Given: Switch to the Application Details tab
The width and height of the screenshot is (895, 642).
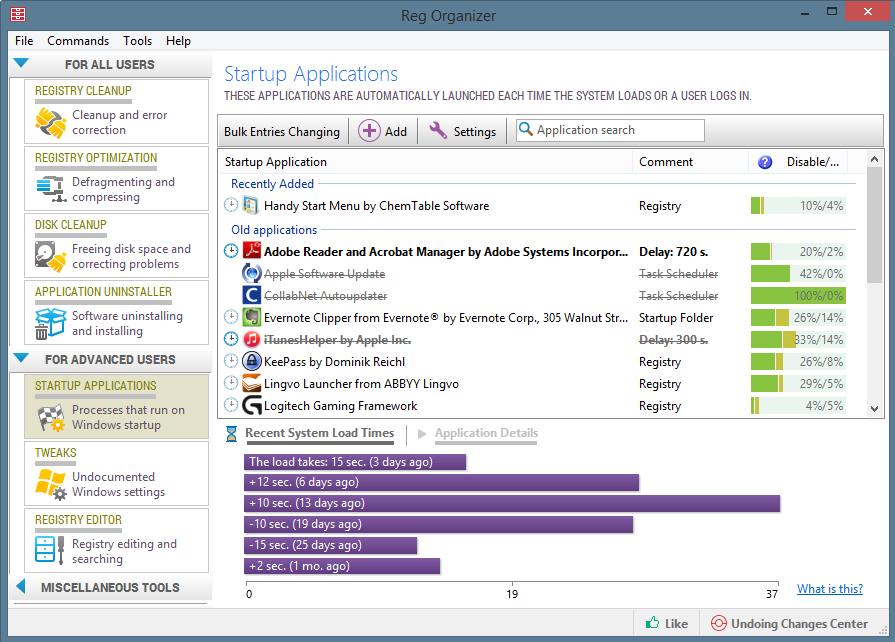Looking at the screenshot, I should coord(486,433).
